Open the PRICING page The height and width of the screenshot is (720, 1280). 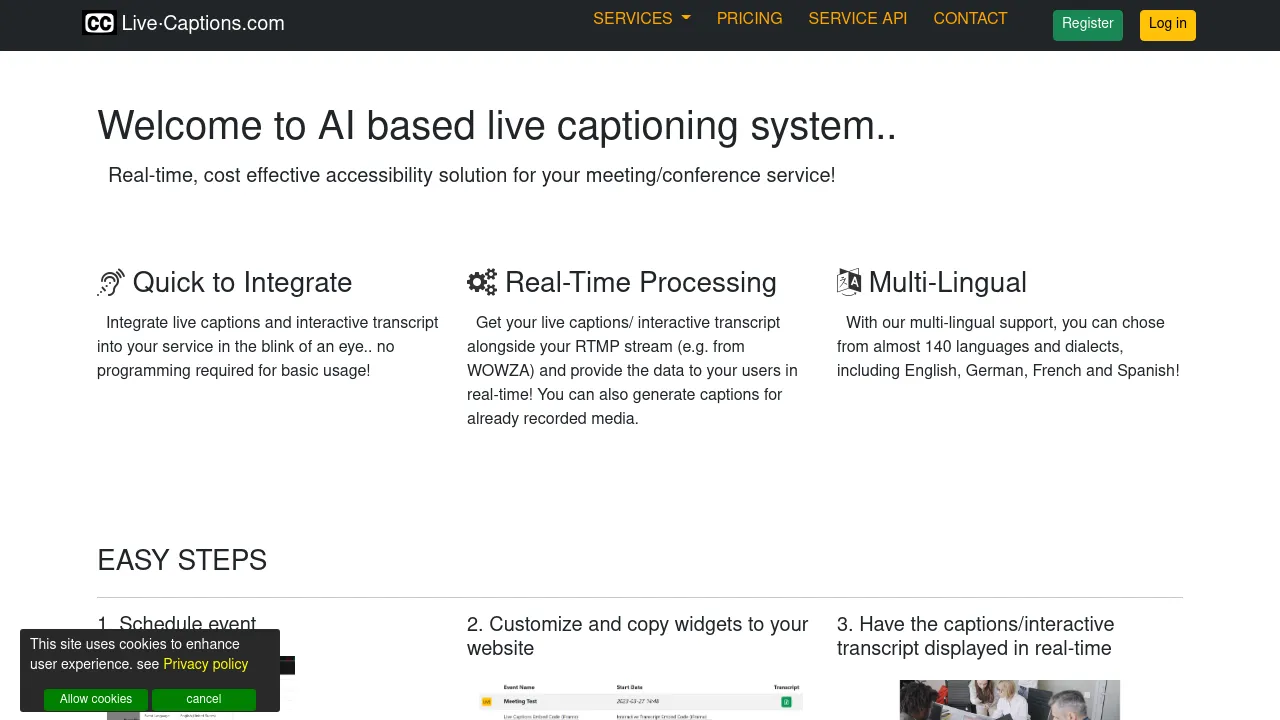[749, 18]
